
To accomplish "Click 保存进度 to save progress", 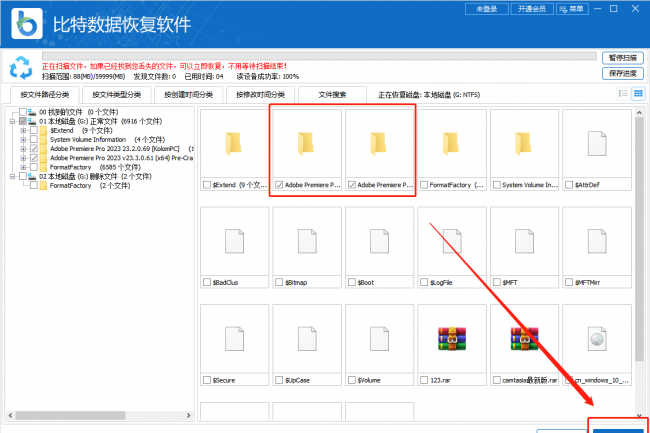I will (x=623, y=73).
